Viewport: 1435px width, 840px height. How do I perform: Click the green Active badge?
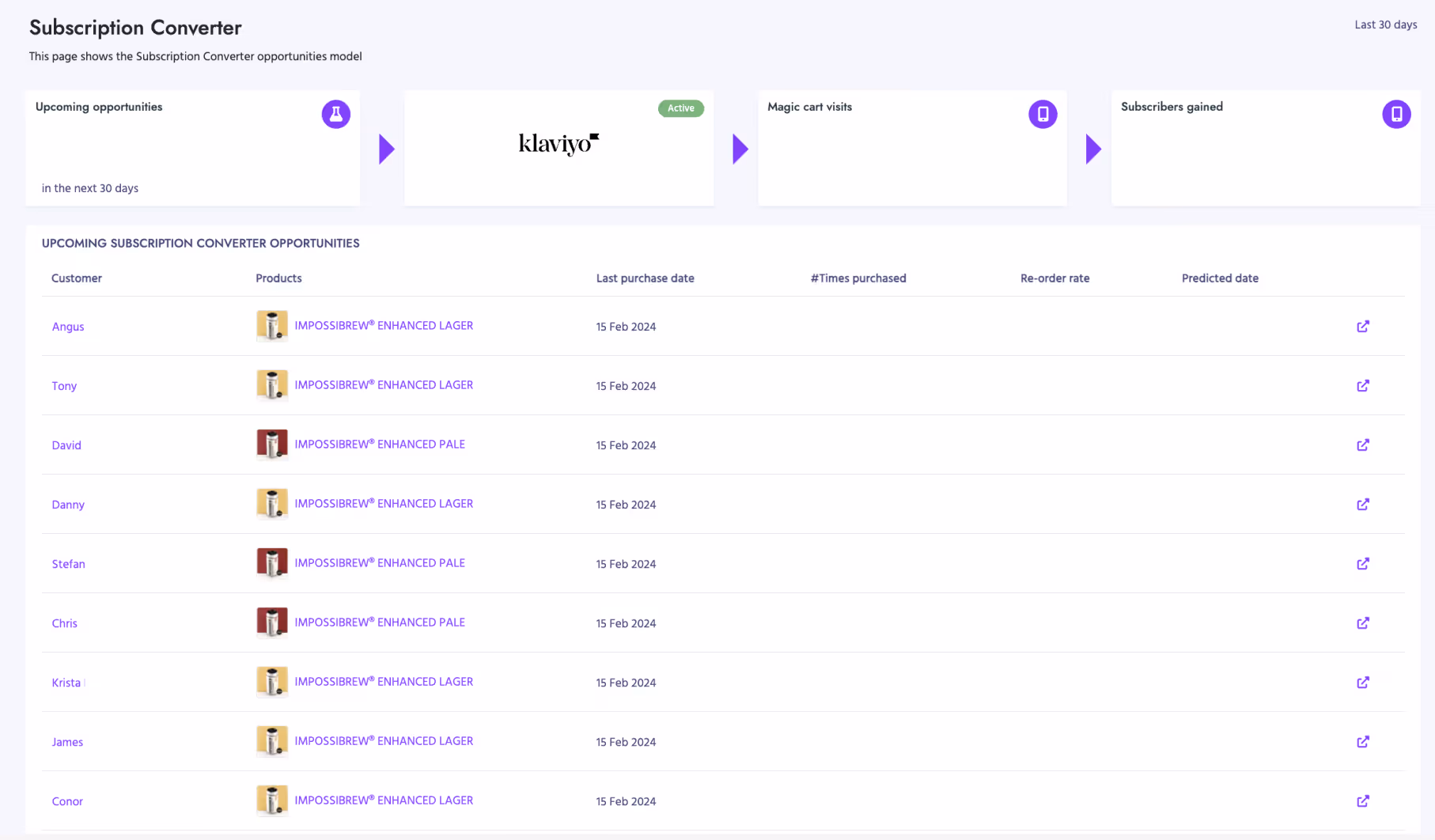tap(680, 108)
